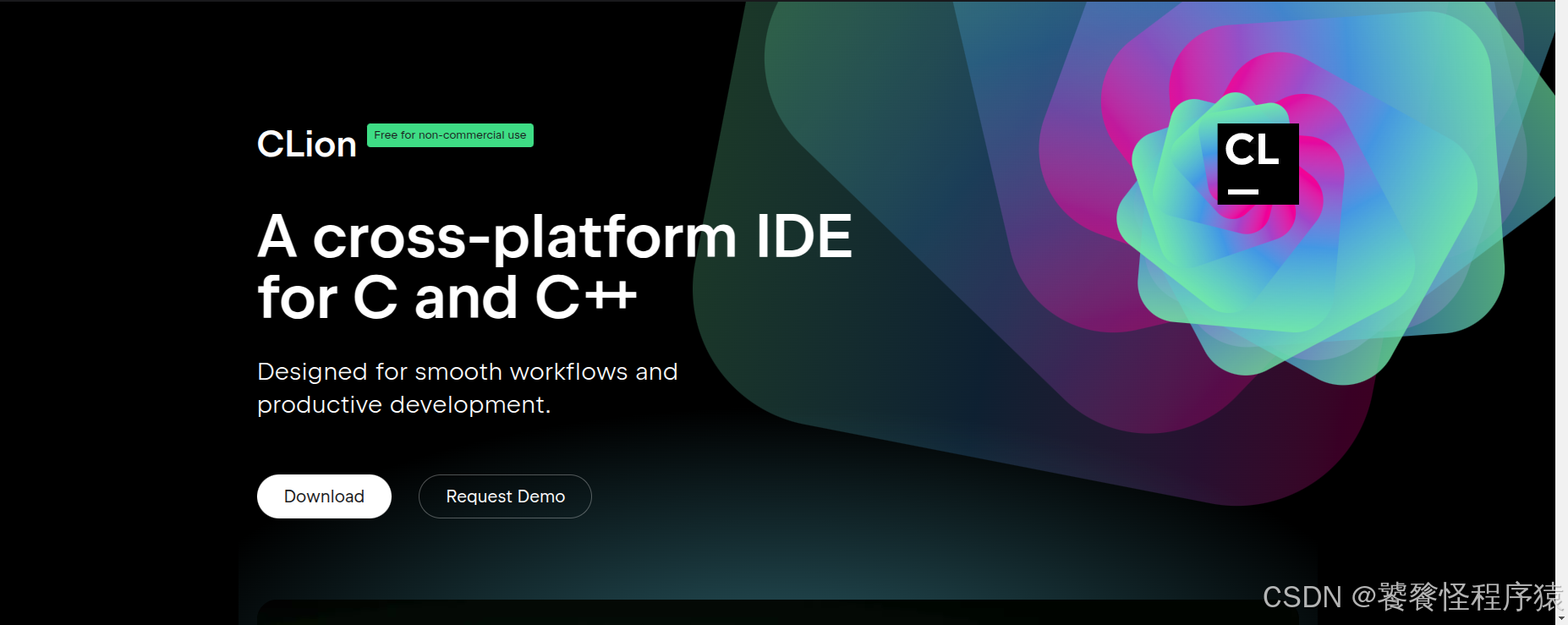Click the "for C and C++" headline line
The image size is (1568, 625).
[x=447, y=298]
